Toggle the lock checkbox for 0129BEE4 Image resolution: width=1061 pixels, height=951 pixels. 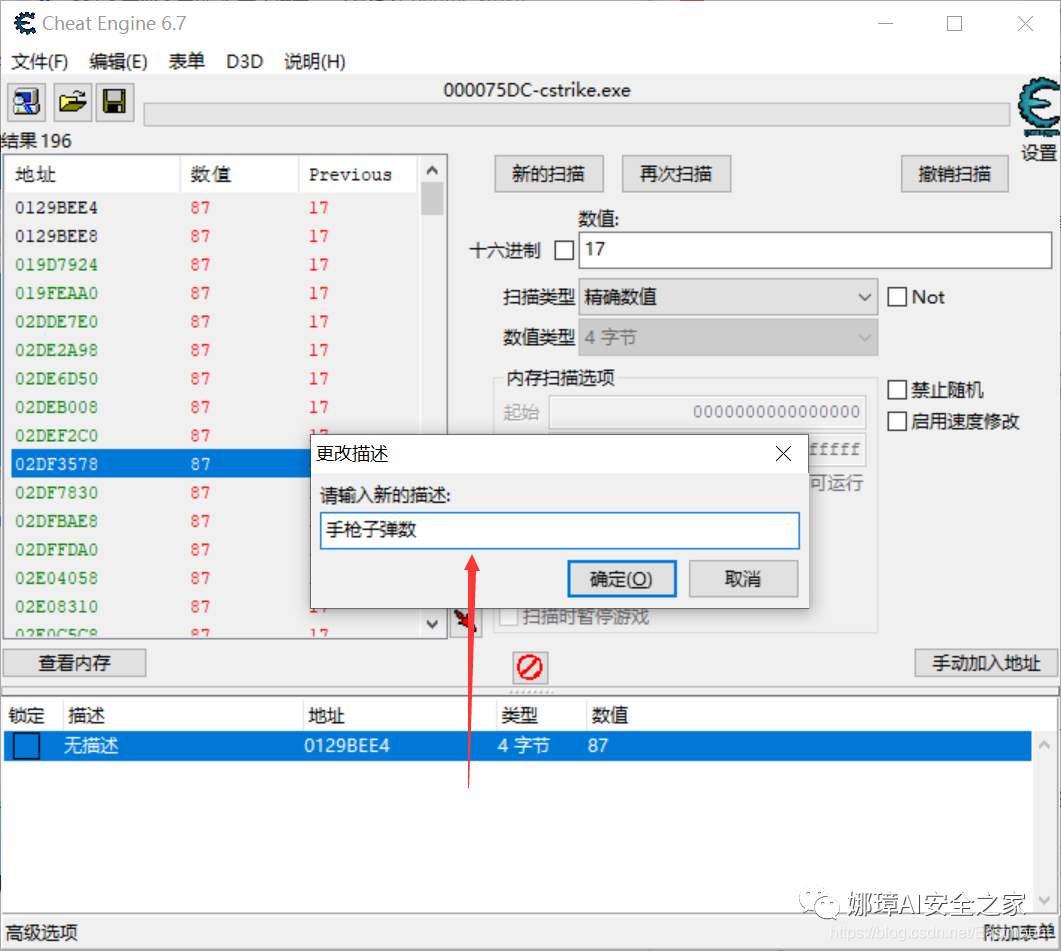(x=26, y=746)
